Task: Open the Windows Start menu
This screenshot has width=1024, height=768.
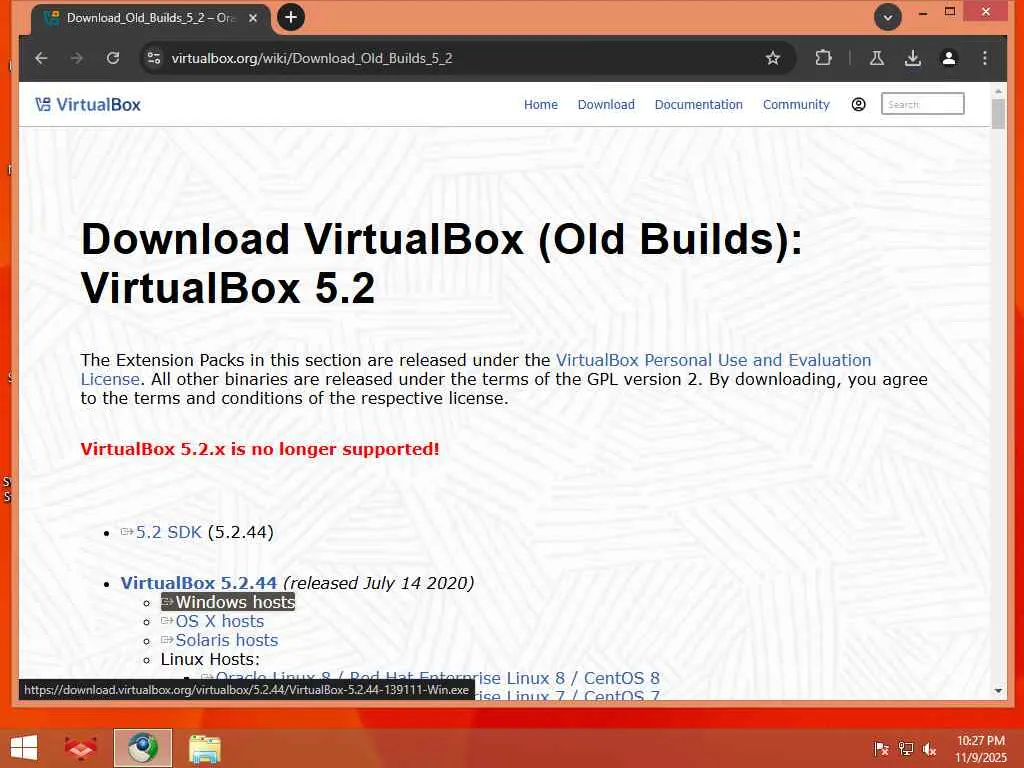Action: point(24,748)
